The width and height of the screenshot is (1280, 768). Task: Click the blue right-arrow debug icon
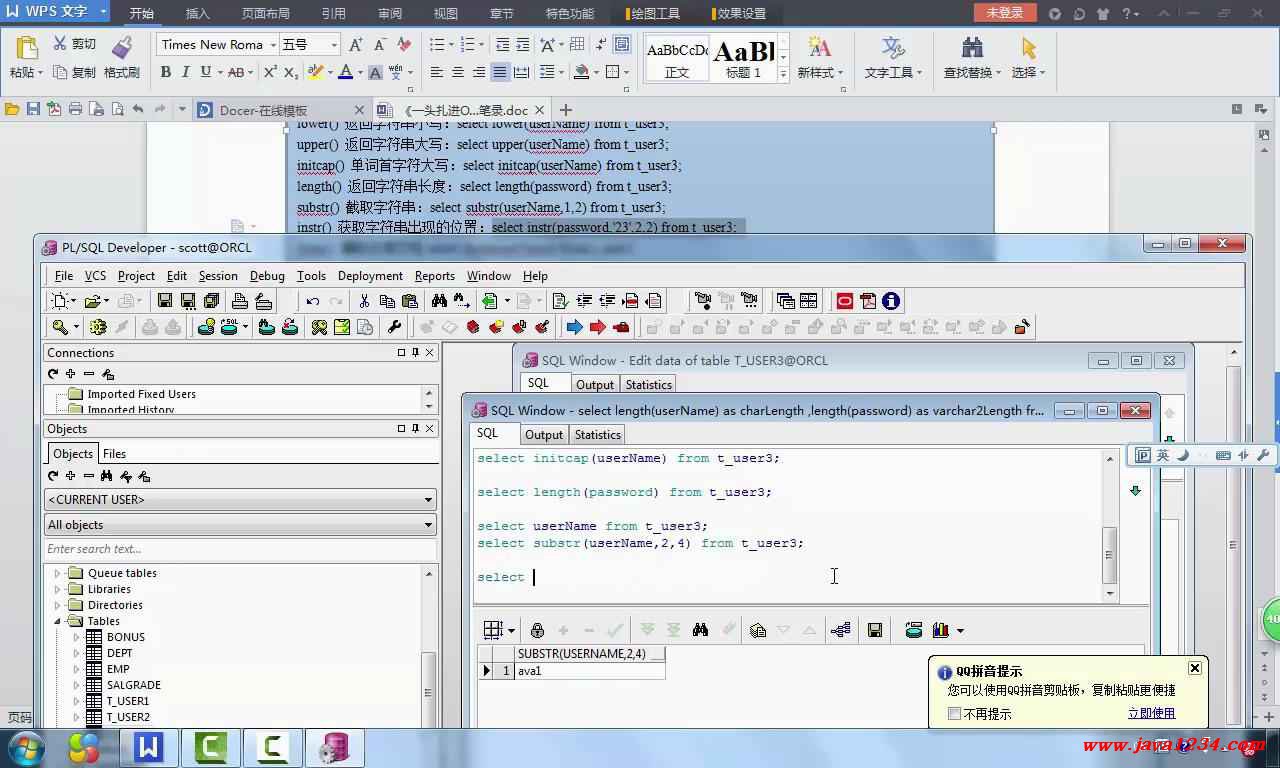574,327
